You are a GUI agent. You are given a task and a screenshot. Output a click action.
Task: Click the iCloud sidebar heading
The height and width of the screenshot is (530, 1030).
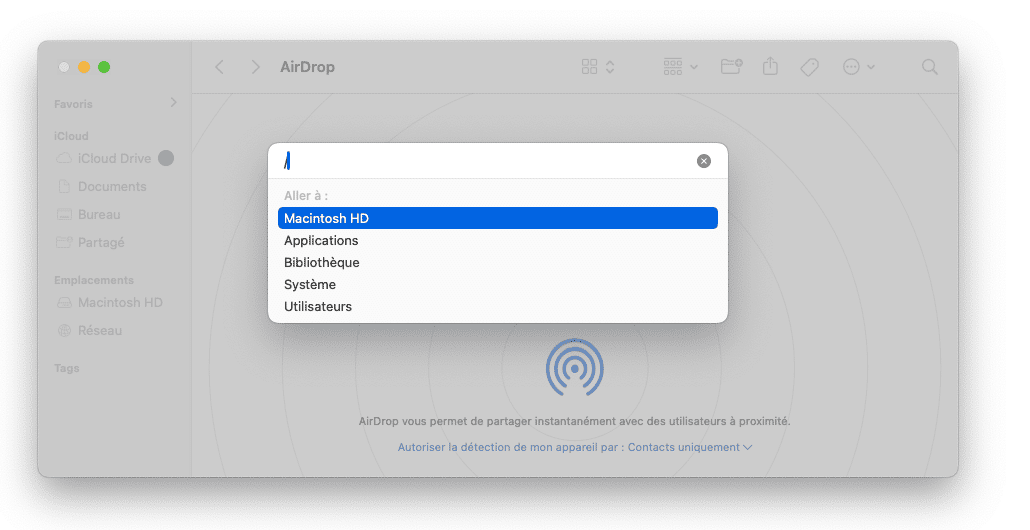point(71,136)
